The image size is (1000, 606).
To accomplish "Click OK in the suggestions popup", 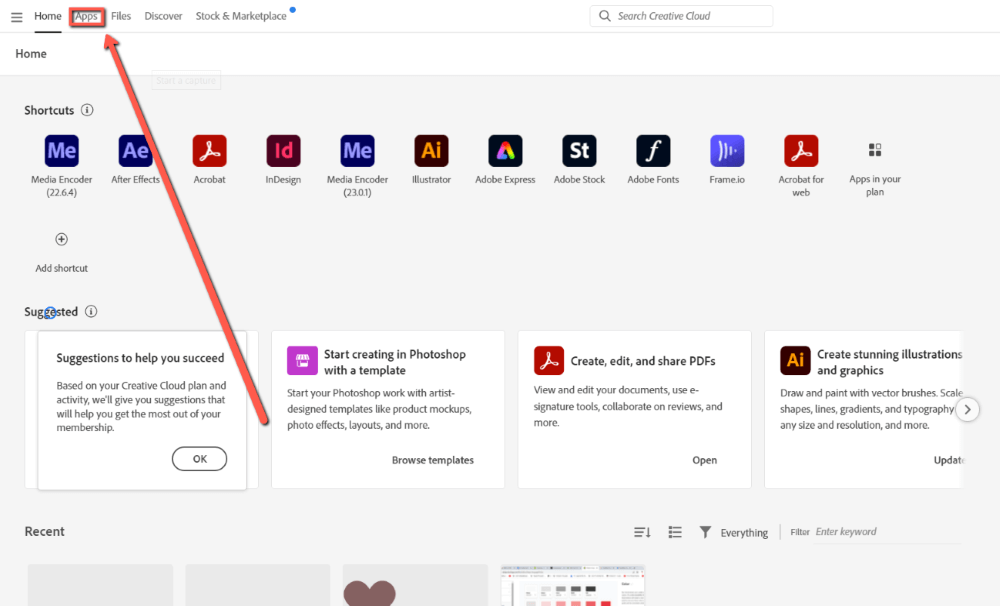I will tap(200, 459).
